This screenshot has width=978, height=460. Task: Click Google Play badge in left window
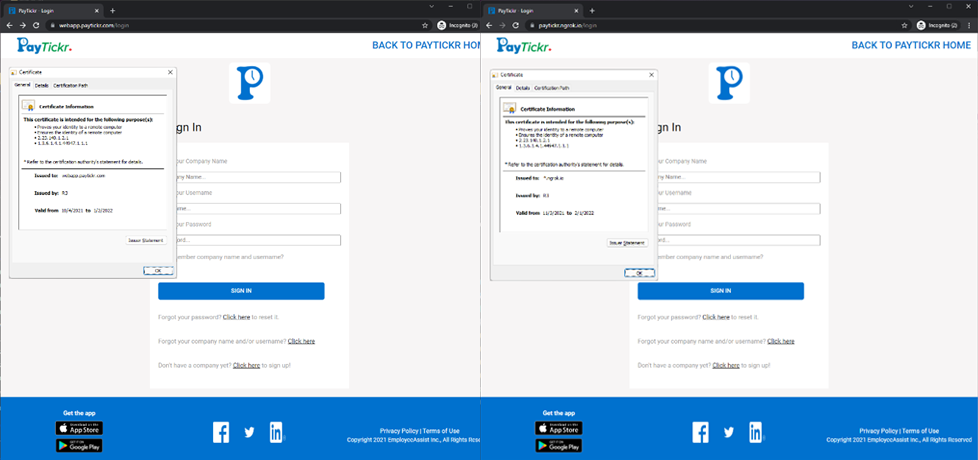click(79, 445)
